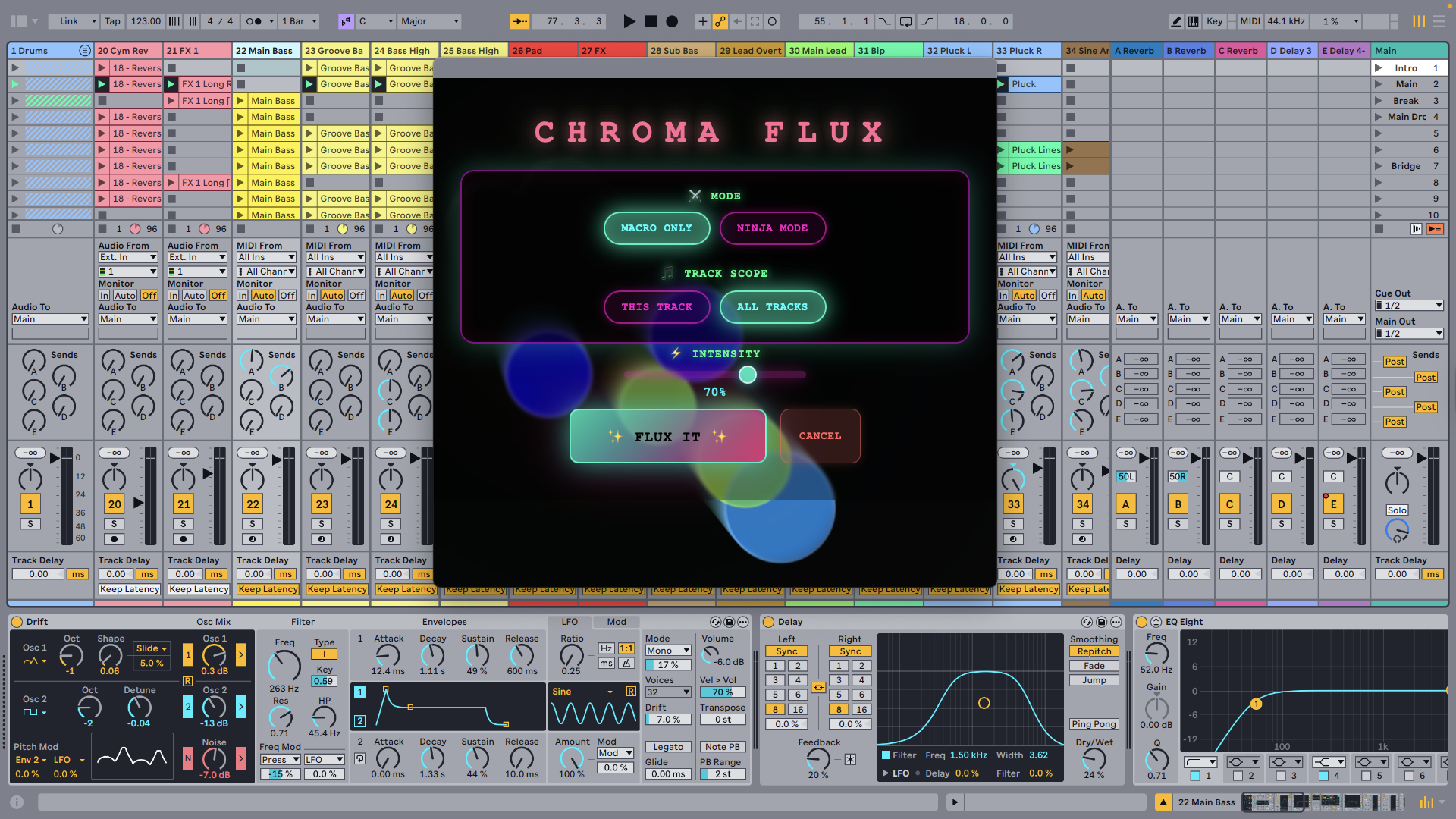Image resolution: width=1456 pixels, height=819 pixels.
Task: Open the Cue Out 1/2 dropdown
Action: 1408,306
